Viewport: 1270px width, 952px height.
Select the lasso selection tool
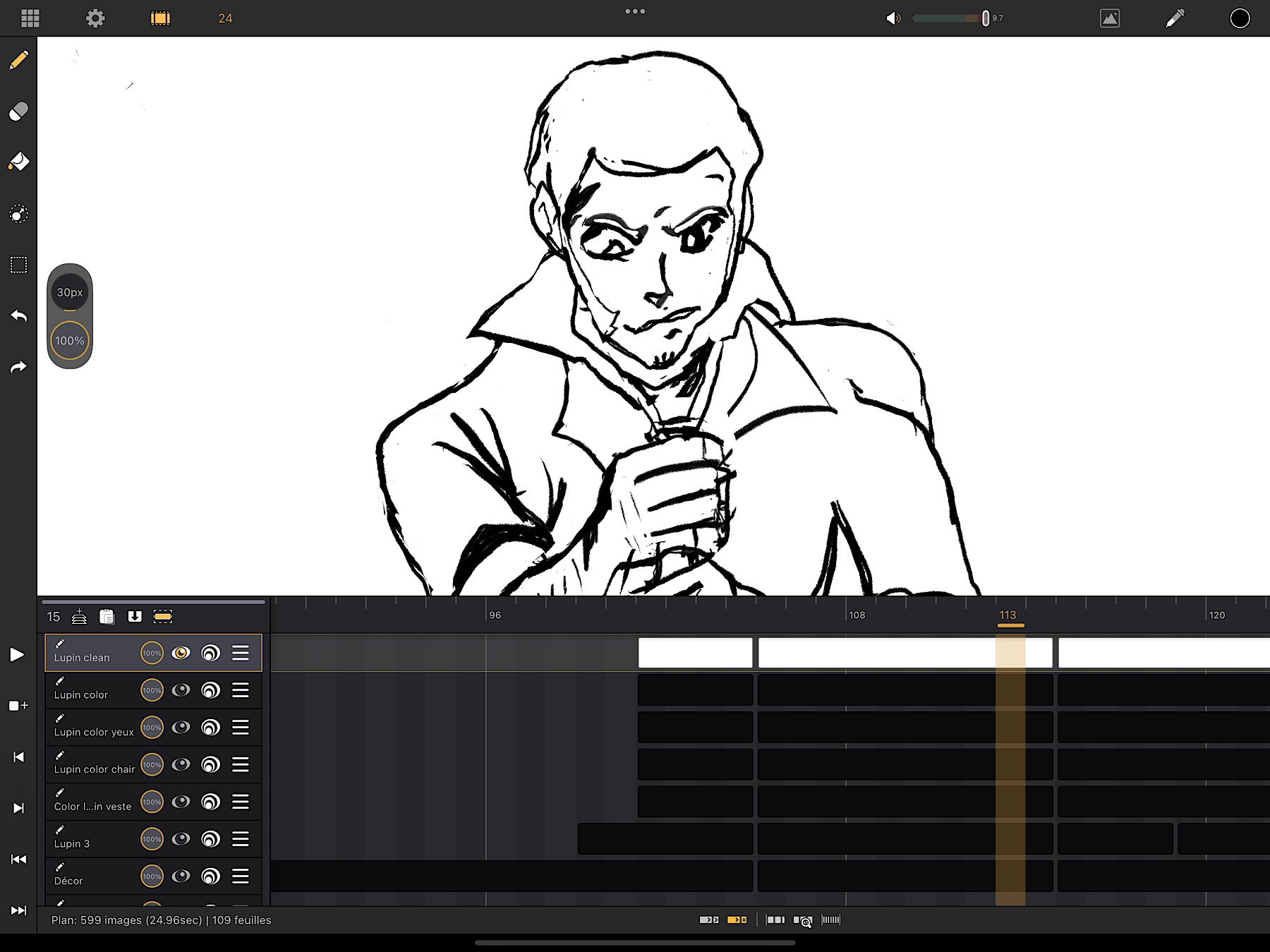click(19, 214)
